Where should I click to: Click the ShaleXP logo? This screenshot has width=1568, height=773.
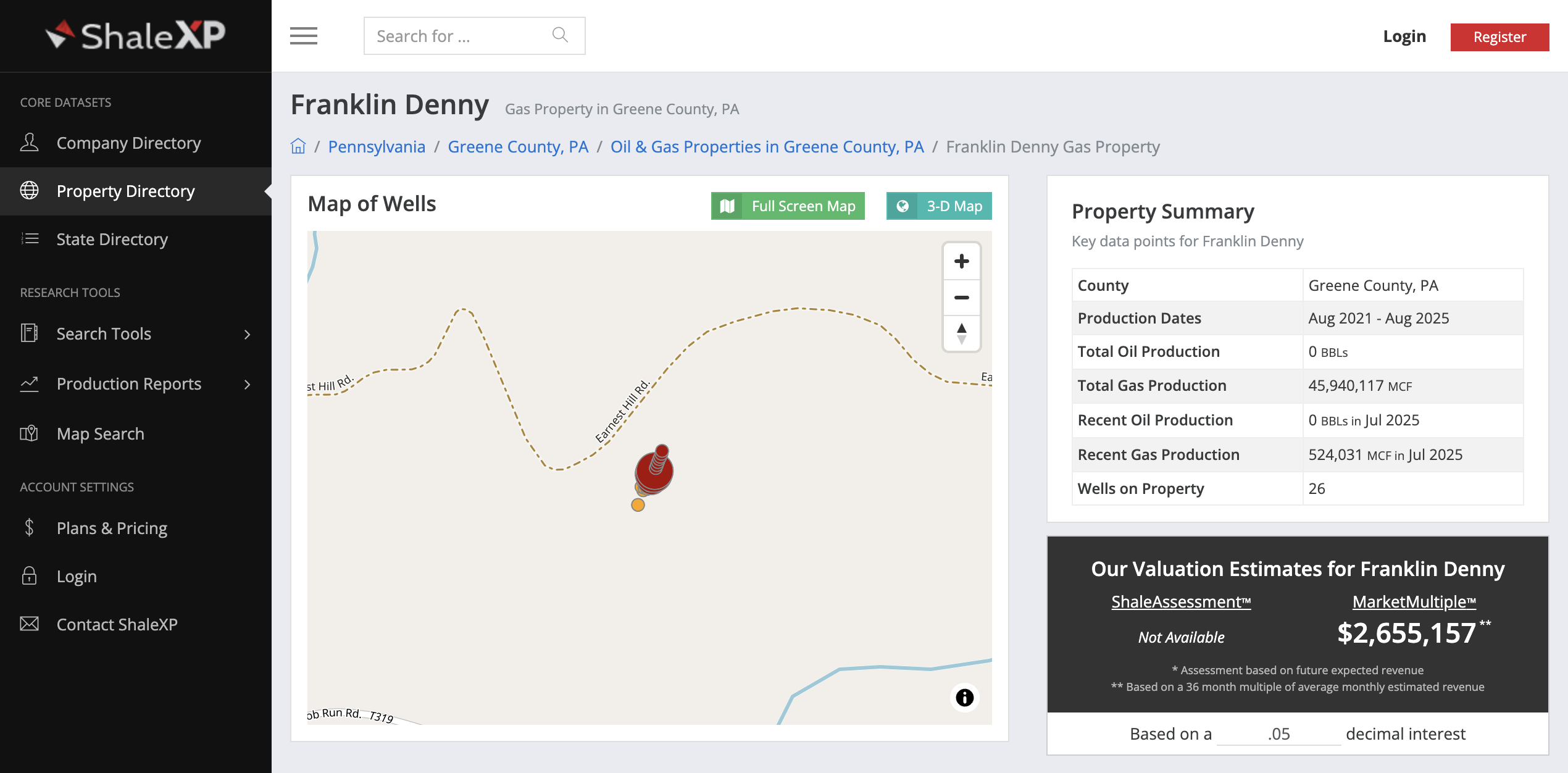pyautogui.click(x=135, y=34)
